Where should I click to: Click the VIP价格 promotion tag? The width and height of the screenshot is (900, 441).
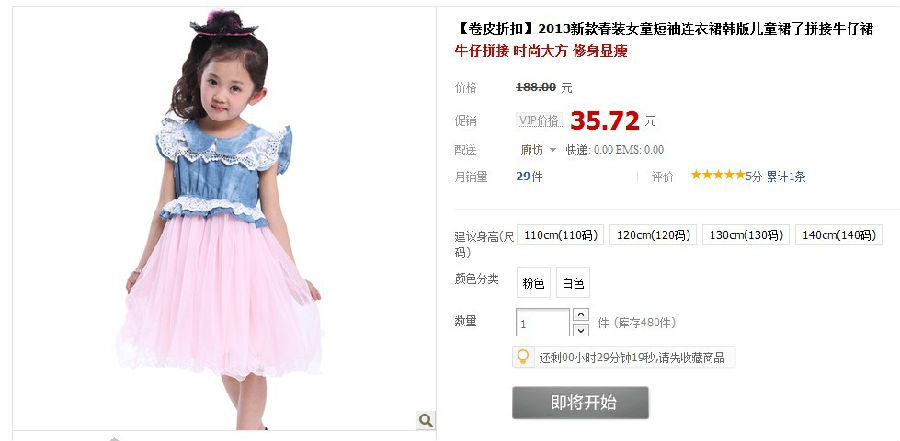(x=540, y=121)
